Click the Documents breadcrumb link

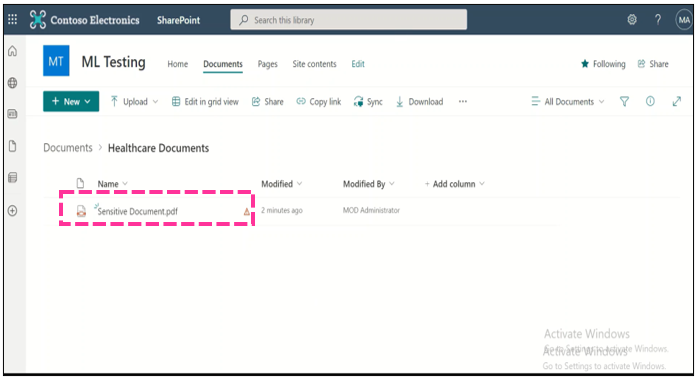coord(68,148)
